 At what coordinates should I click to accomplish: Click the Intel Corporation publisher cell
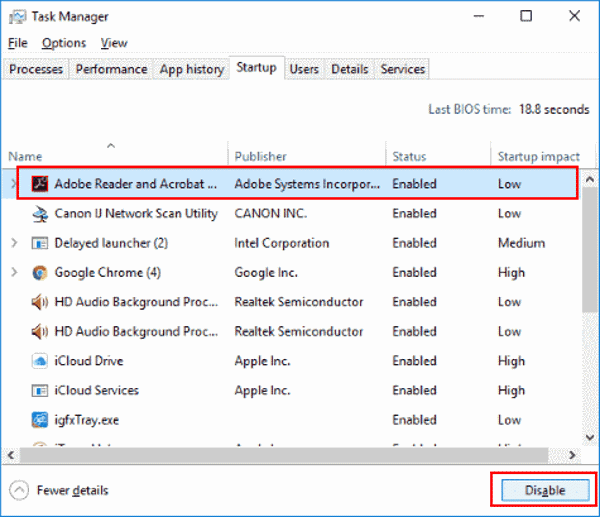point(282,243)
